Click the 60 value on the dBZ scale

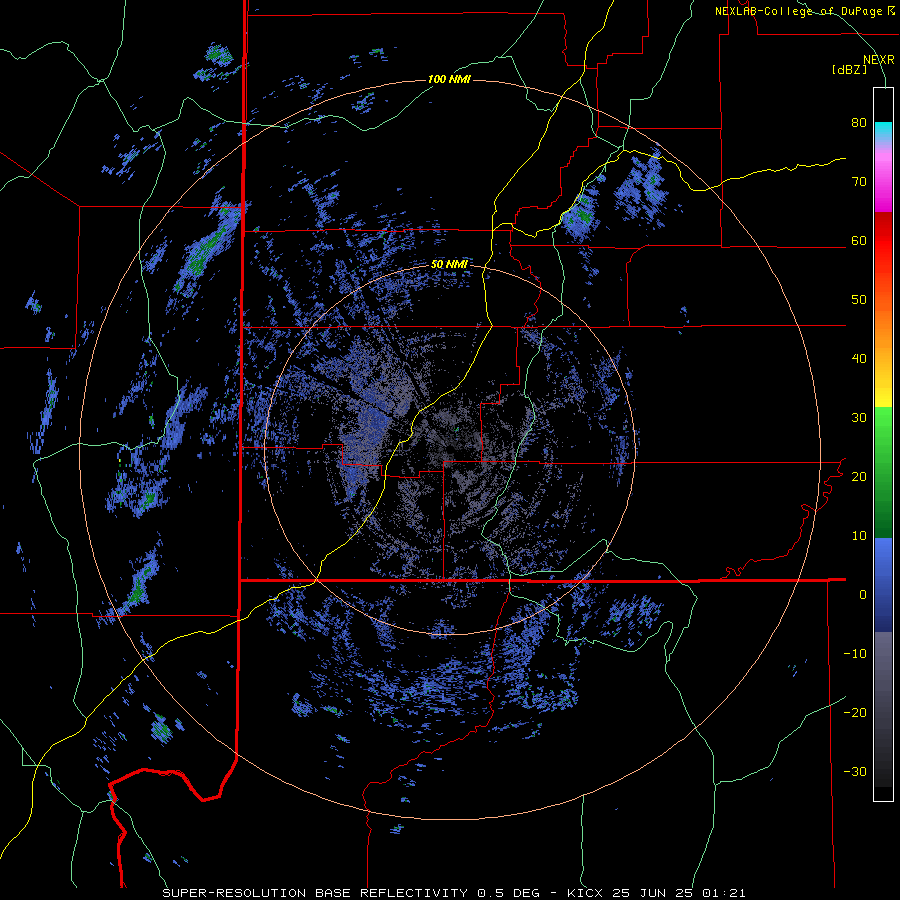[x=859, y=240]
